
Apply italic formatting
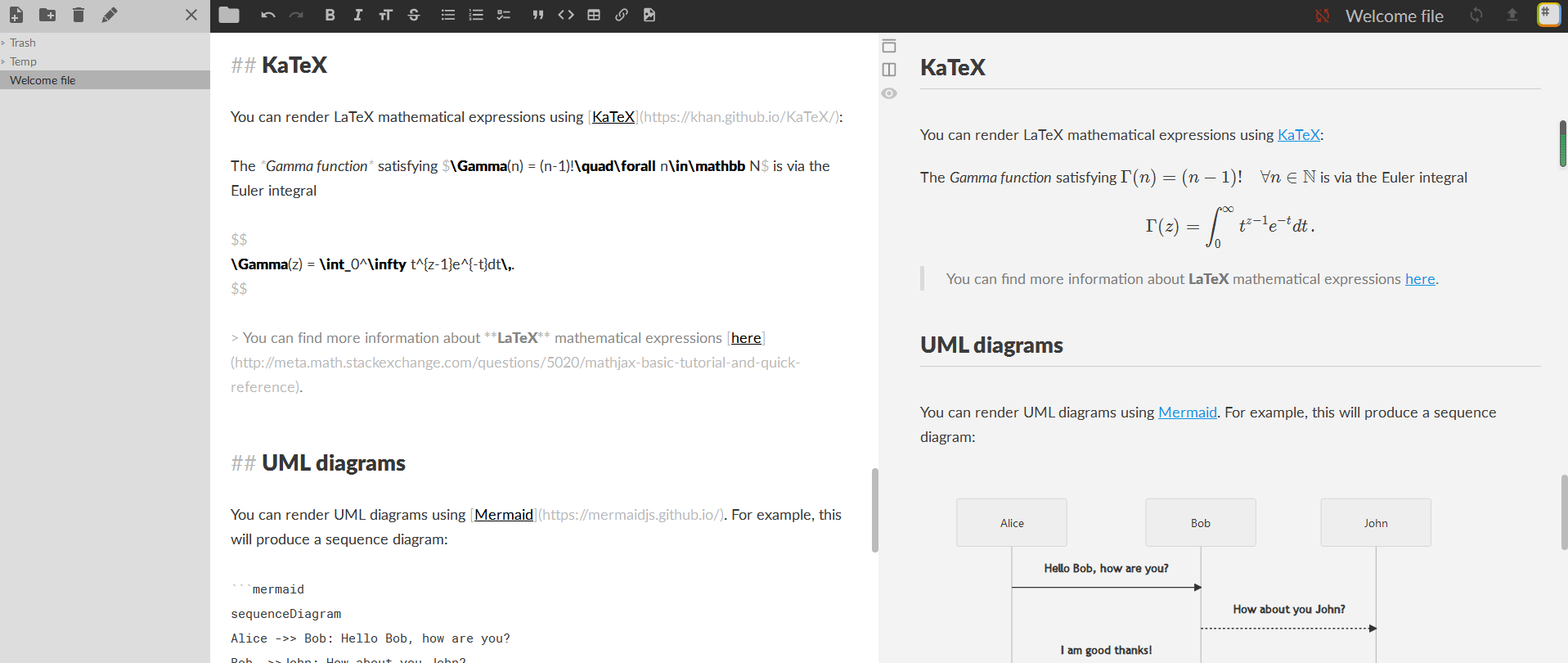coord(358,15)
